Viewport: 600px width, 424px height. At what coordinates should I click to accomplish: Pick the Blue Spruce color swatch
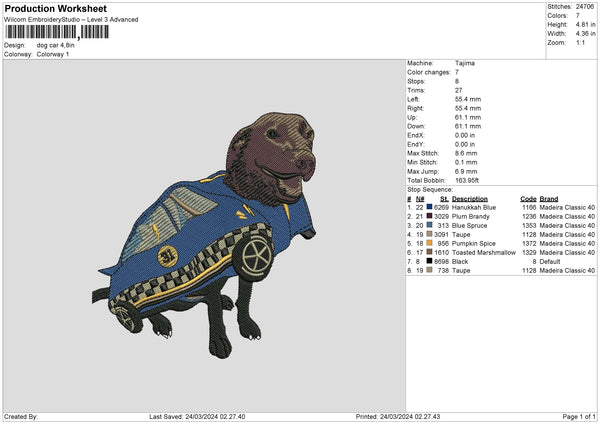coord(428,224)
